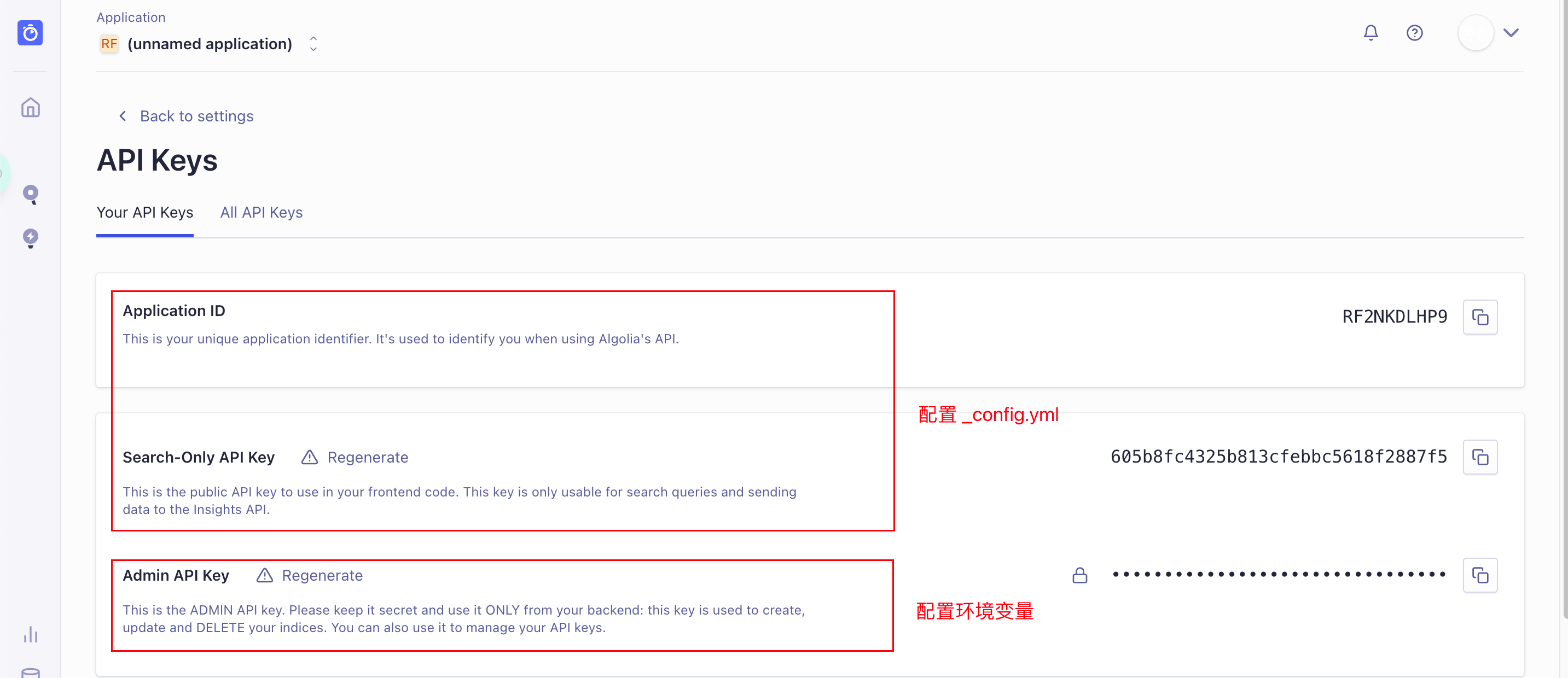Image resolution: width=1568 pixels, height=678 pixels.
Task: Copy the Admin API Key
Action: pyautogui.click(x=1480, y=575)
